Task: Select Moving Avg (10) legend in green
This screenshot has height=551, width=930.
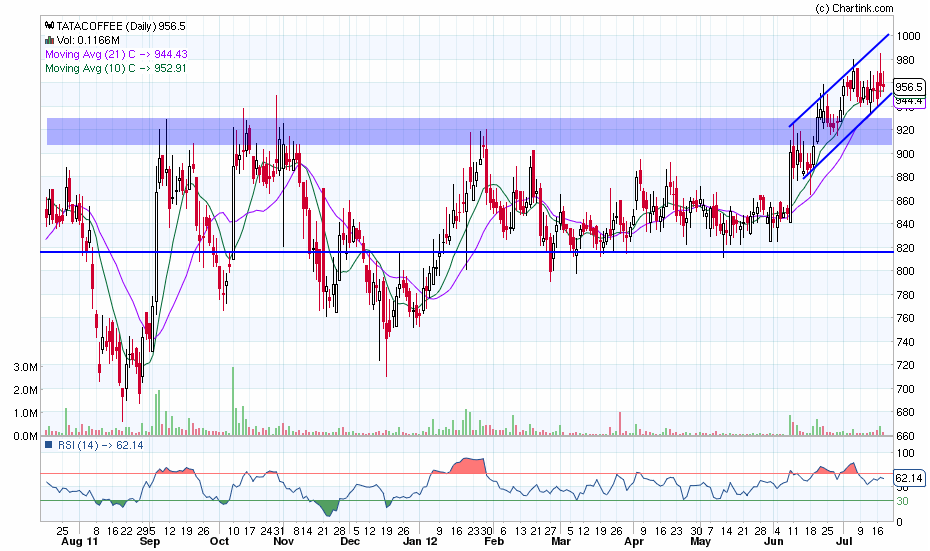Action: click(116, 69)
